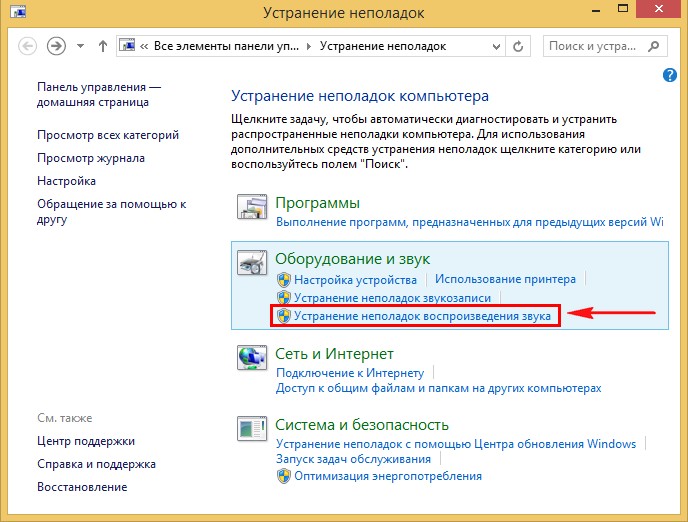The width and height of the screenshot is (688, 522).
Task: Open Центра обновления Windows troubleshooter link
Action: [x=456, y=444]
